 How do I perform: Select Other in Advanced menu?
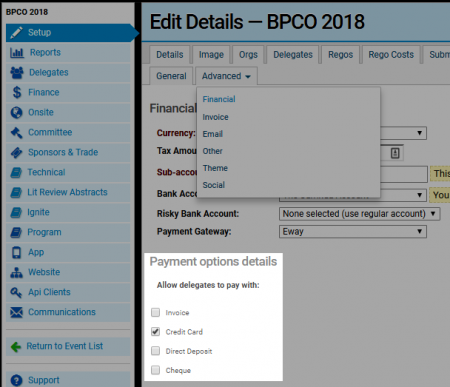coord(212,151)
